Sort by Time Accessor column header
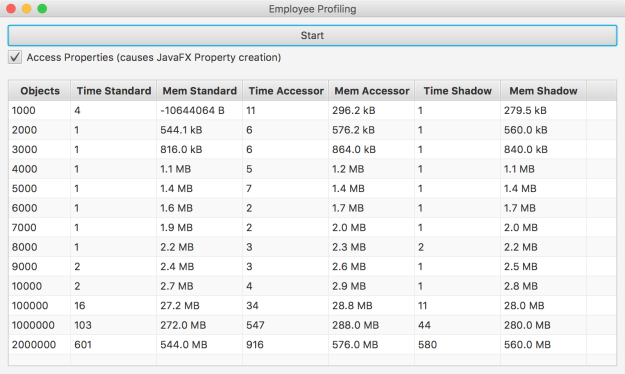The height and width of the screenshot is (374, 625). point(285,91)
